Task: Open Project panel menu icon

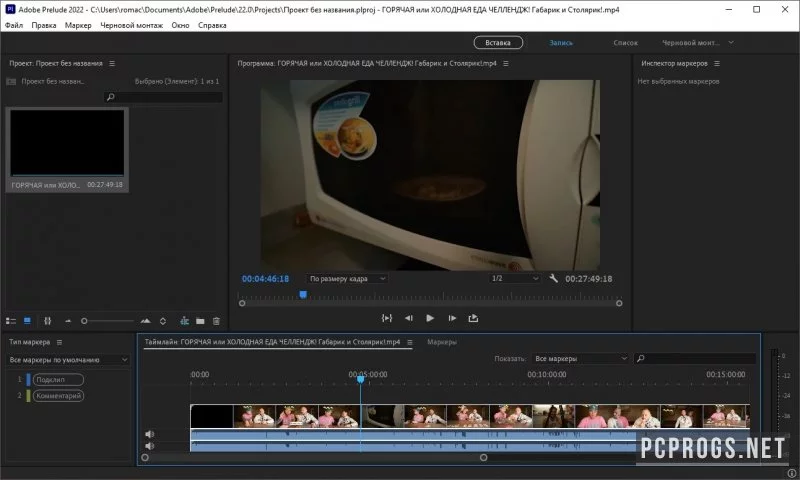Action: 112,63
